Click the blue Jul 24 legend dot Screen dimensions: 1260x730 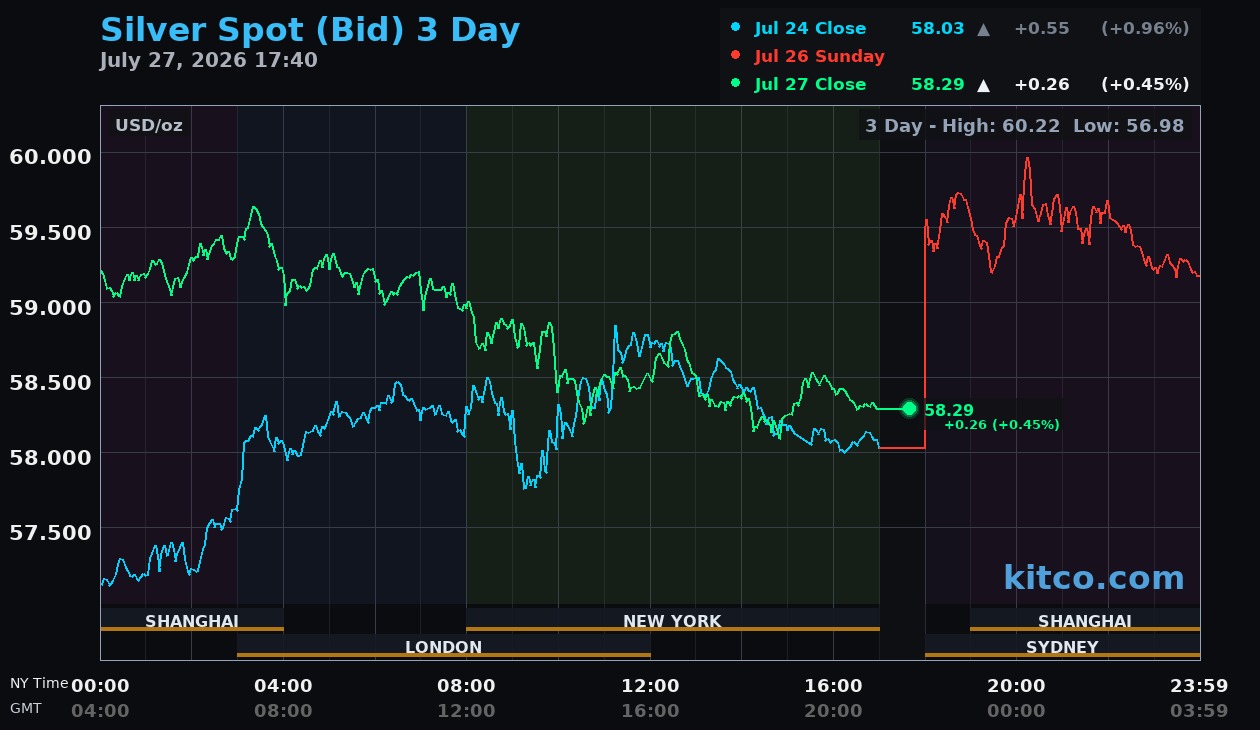click(x=736, y=28)
